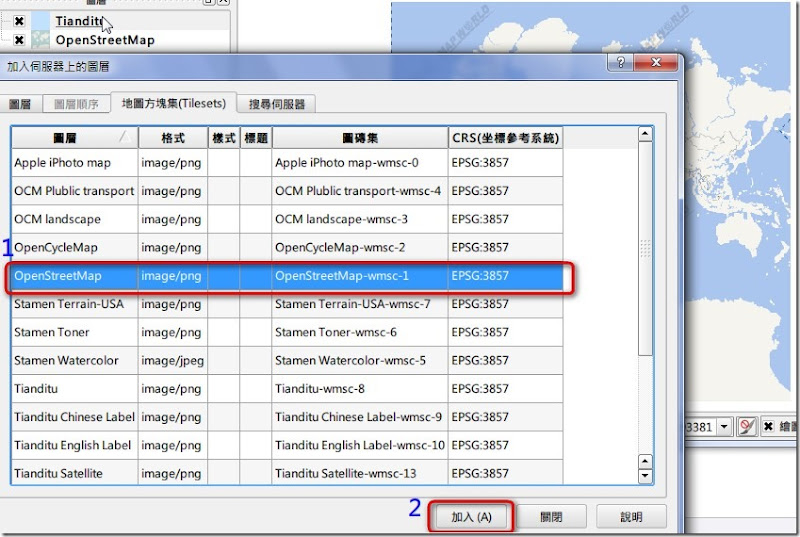Switch to 圖層 tab
Viewport: 800px width, 537px height.
[20, 104]
